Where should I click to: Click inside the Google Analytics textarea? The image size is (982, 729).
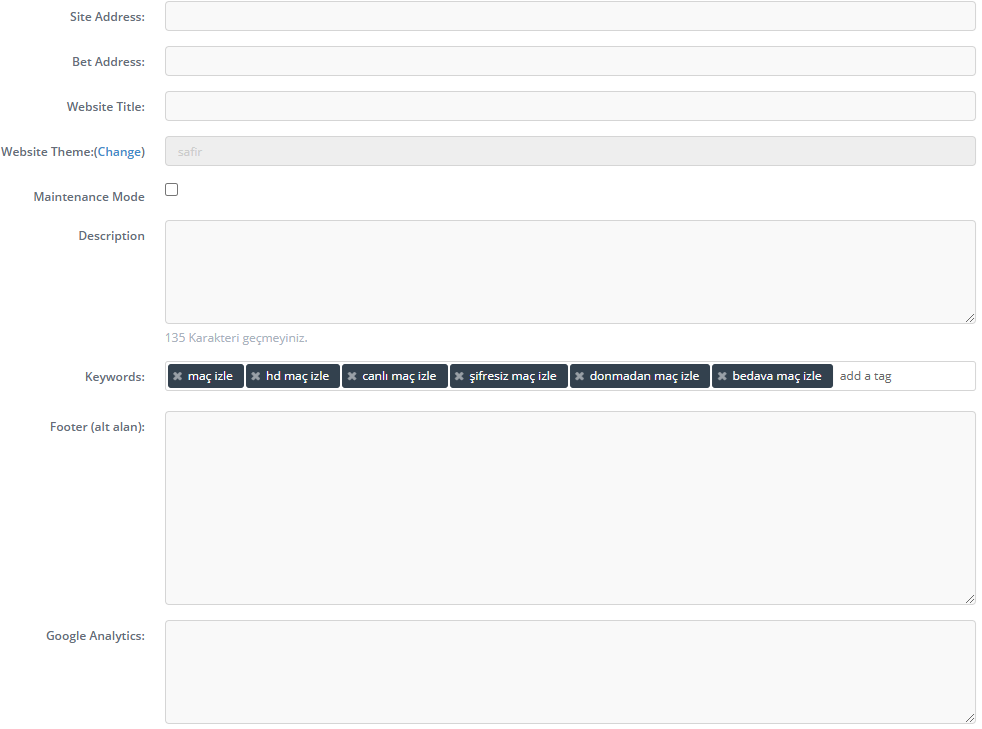coord(570,672)
